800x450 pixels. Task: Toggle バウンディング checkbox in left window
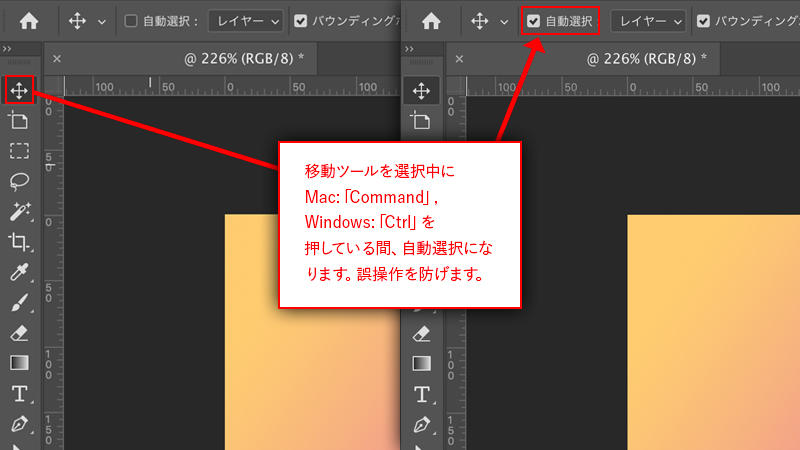pos(301,21)
